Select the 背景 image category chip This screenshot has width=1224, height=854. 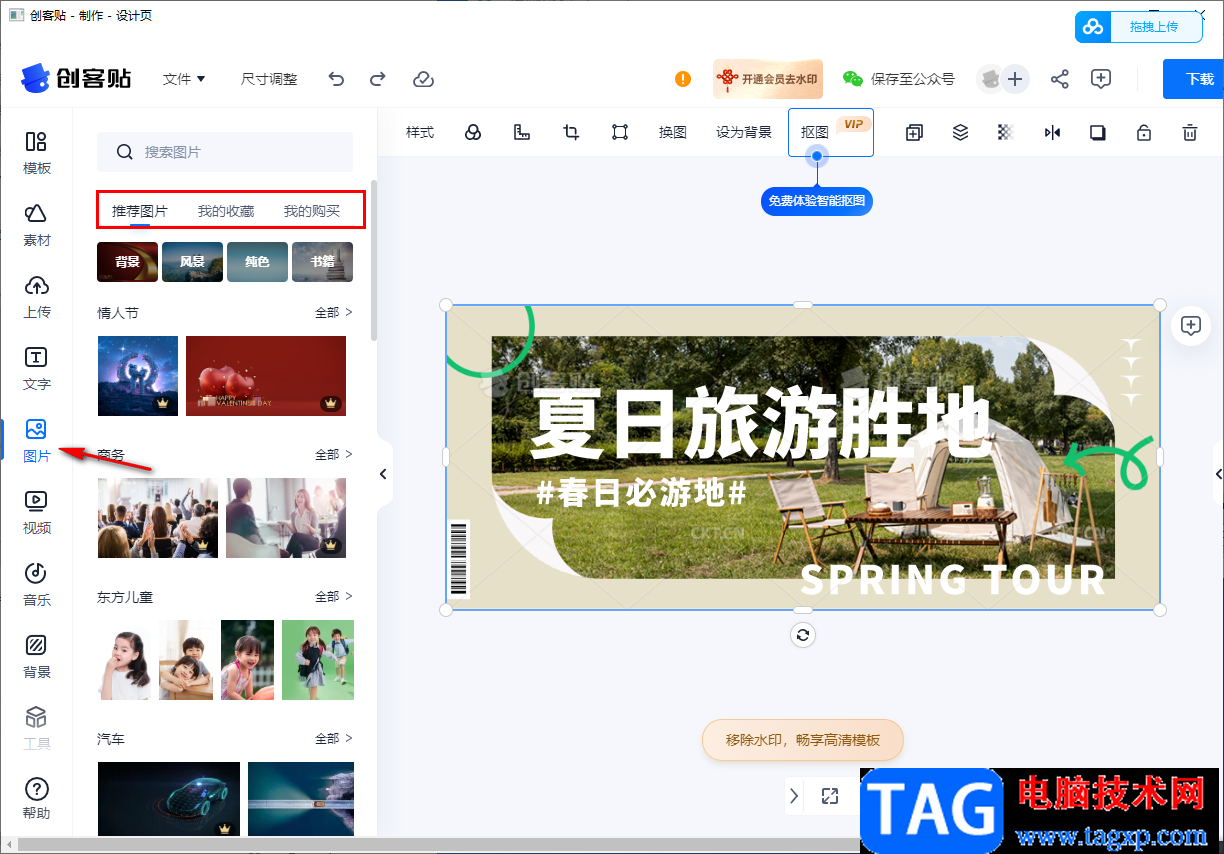click(x=127, y=262)
